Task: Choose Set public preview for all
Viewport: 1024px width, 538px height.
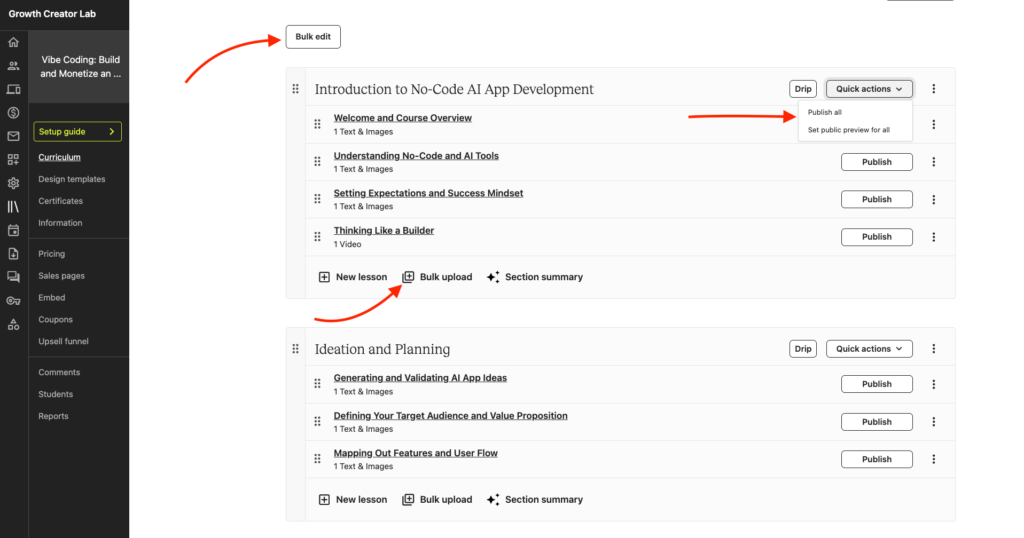Action: coord(848,130)
